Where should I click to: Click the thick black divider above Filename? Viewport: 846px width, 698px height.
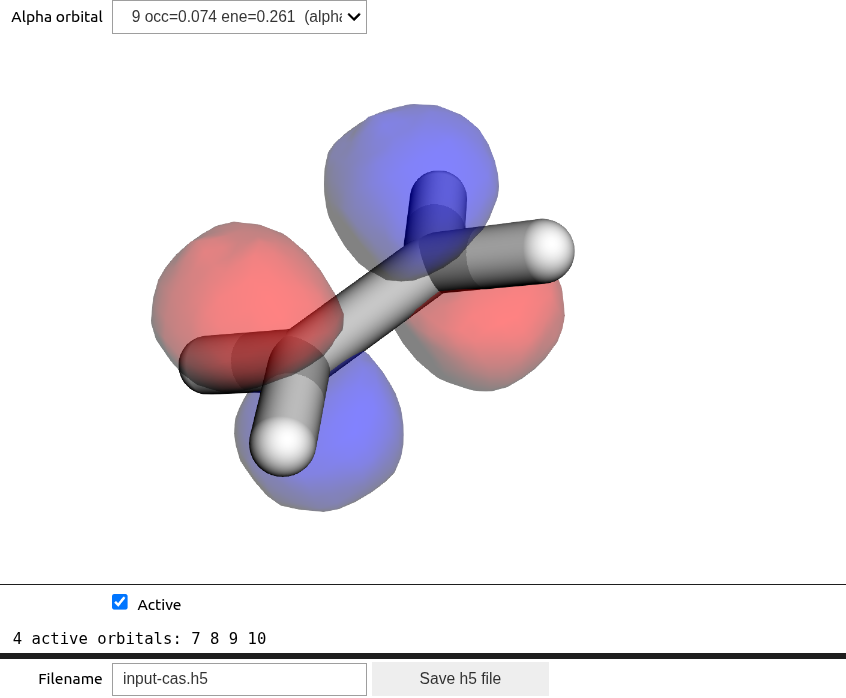[x=423, y=656]
